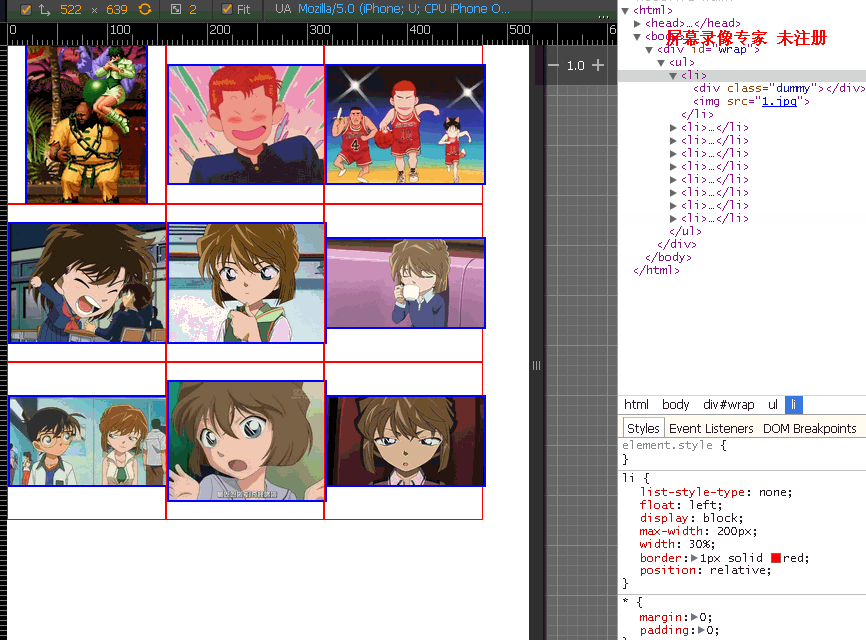Viewport: 866px width, 640px height.
Task: Collapse the selected li element
Action: (673, 76)
